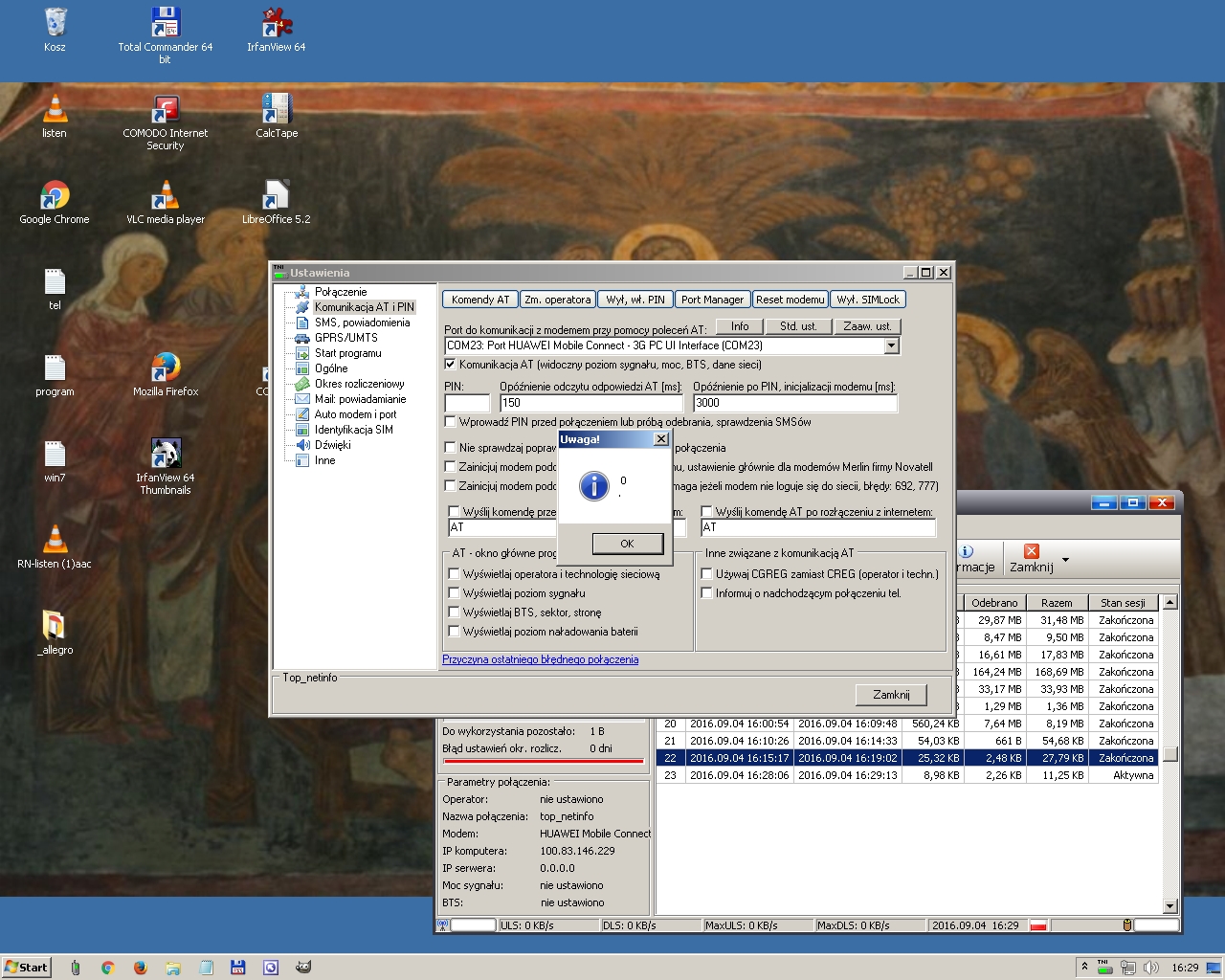Tick Używaj CGREG zamiast CREG option
Viewport: 1225px width, 980px height.
[707, 574]
